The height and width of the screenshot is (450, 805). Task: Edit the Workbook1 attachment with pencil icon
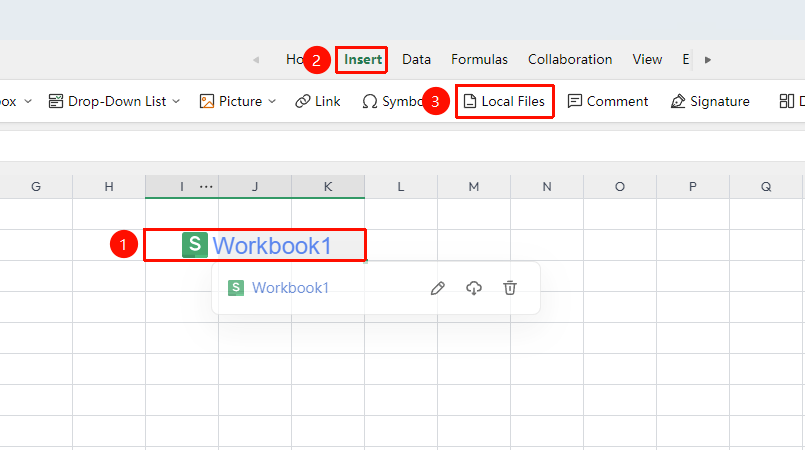(x=437, y=288)
